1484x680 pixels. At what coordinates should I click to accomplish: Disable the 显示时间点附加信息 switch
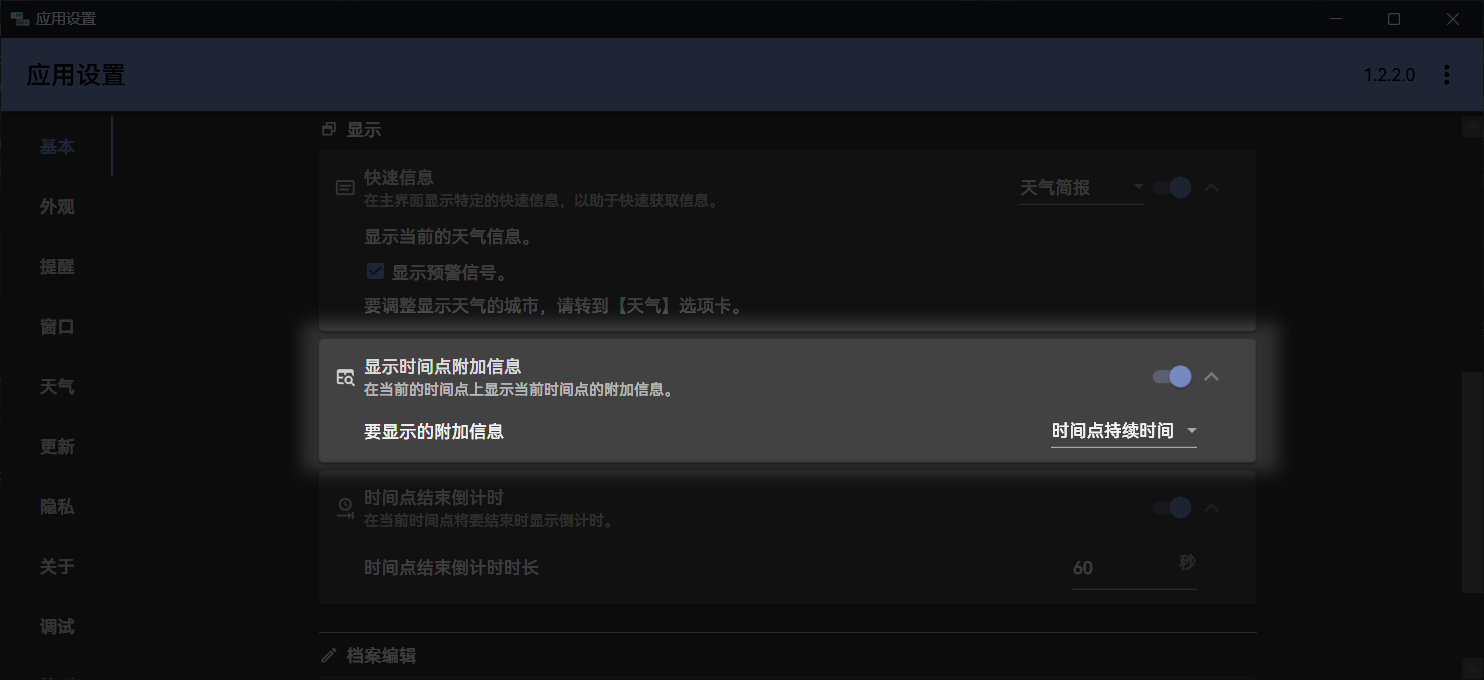click(1171, 377)
